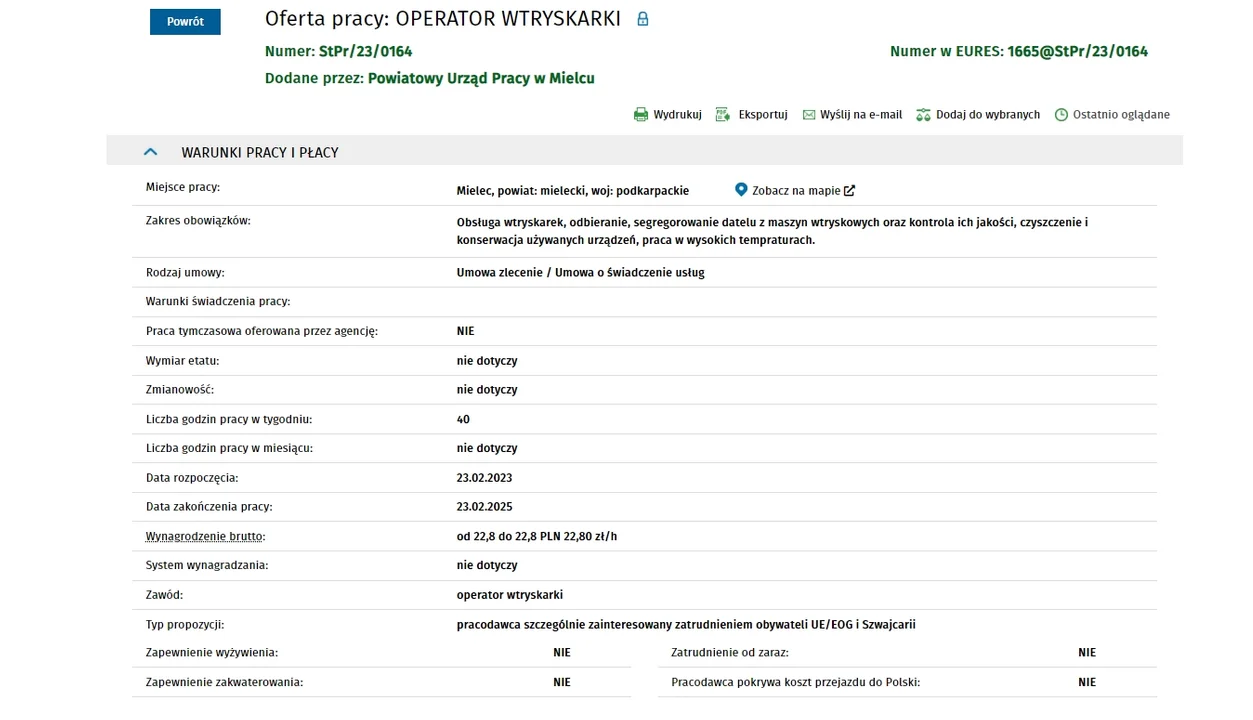Image resolution: width=1253 pixels, height=720 pixels.
Task: Click the Wydrukuj printer icon
Action: click(x=641, y=115)
